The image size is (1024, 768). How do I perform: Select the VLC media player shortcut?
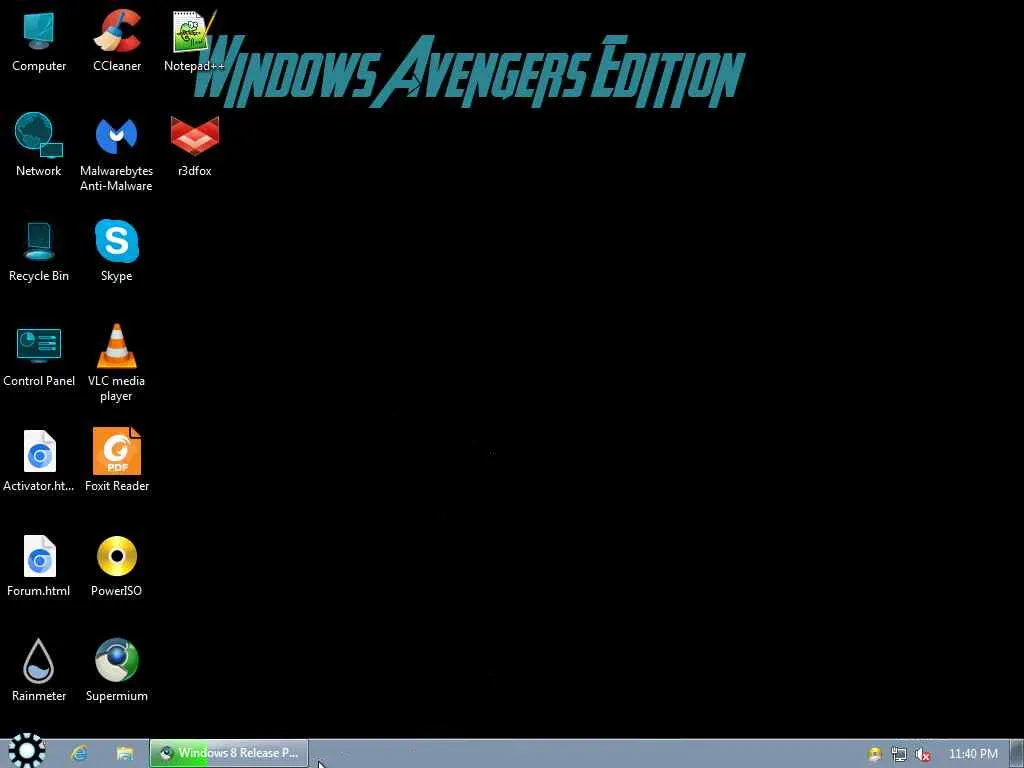coord(116,363)
